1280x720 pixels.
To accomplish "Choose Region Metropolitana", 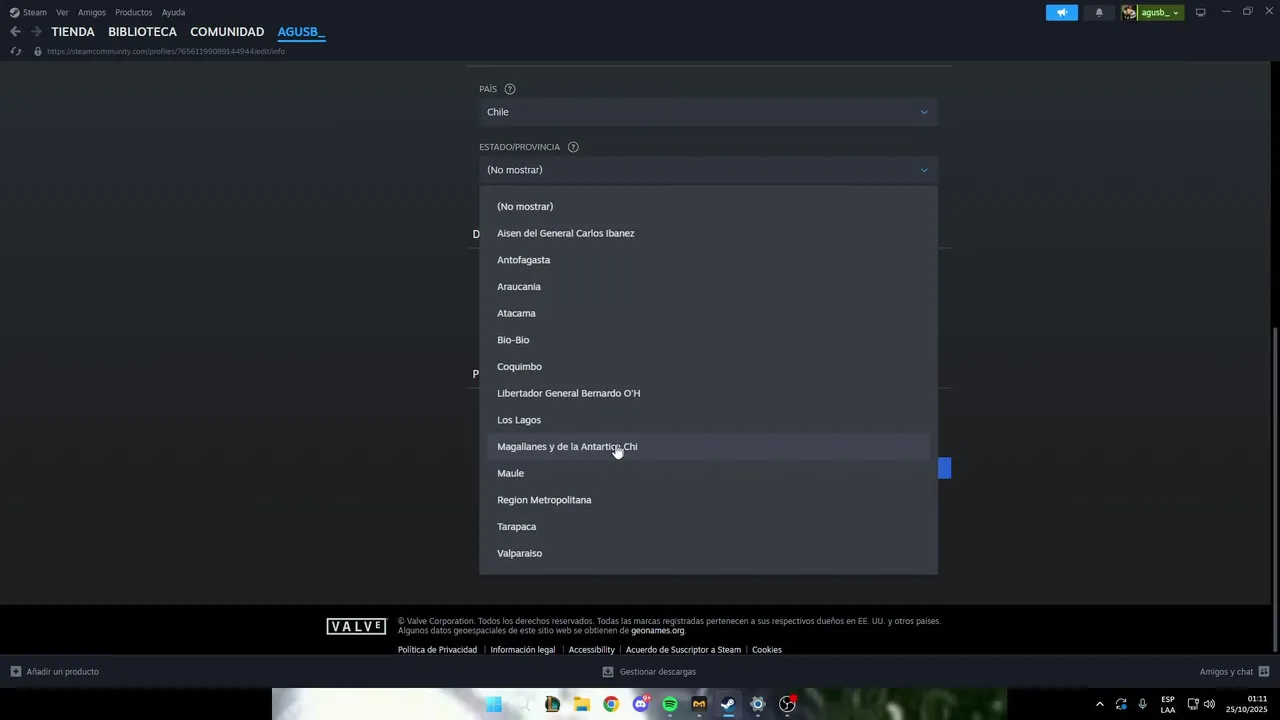I will tap(708, 500).
